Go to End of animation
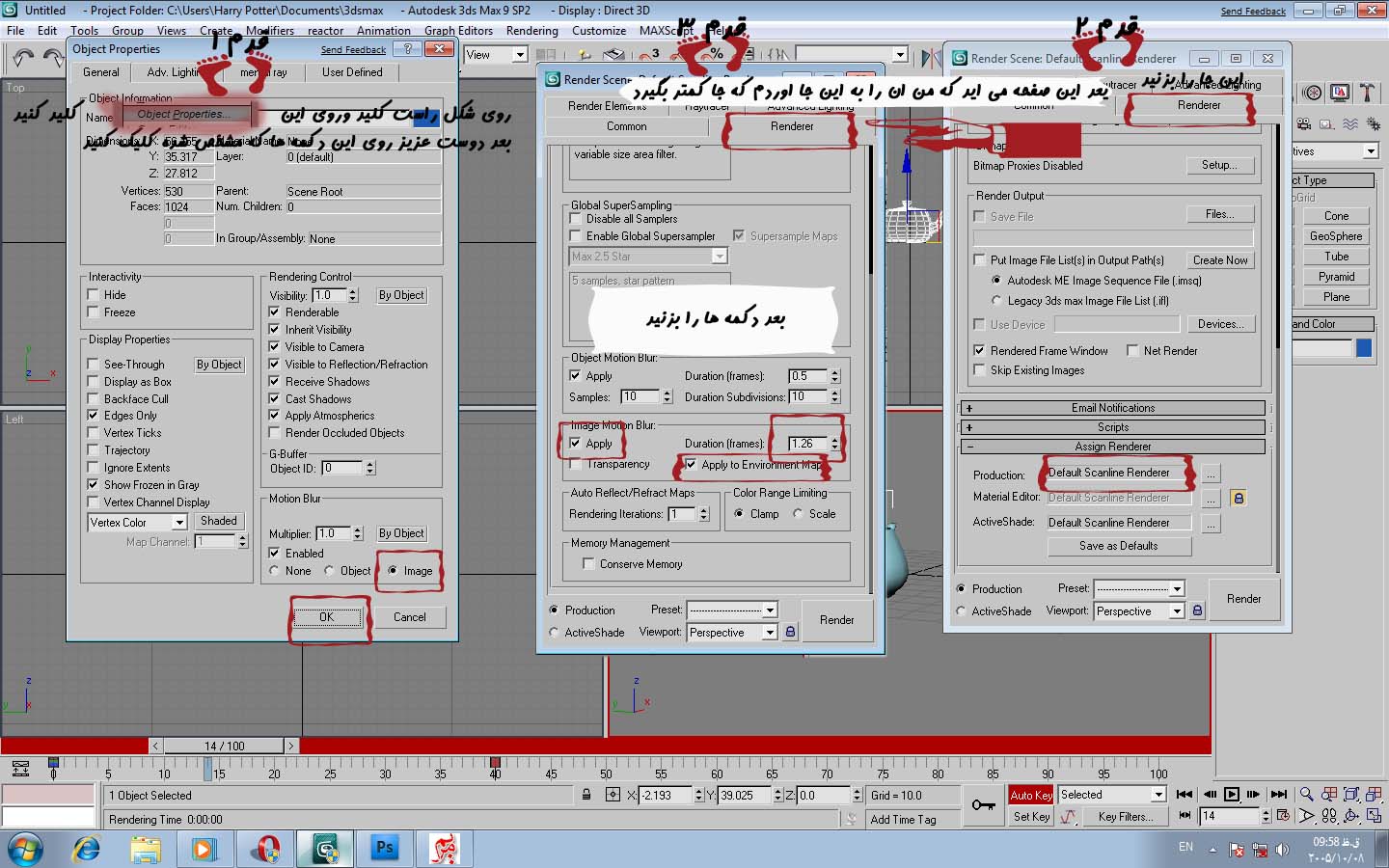Viewport: 1389px width, 868px height. click(x=1279, y=795)
